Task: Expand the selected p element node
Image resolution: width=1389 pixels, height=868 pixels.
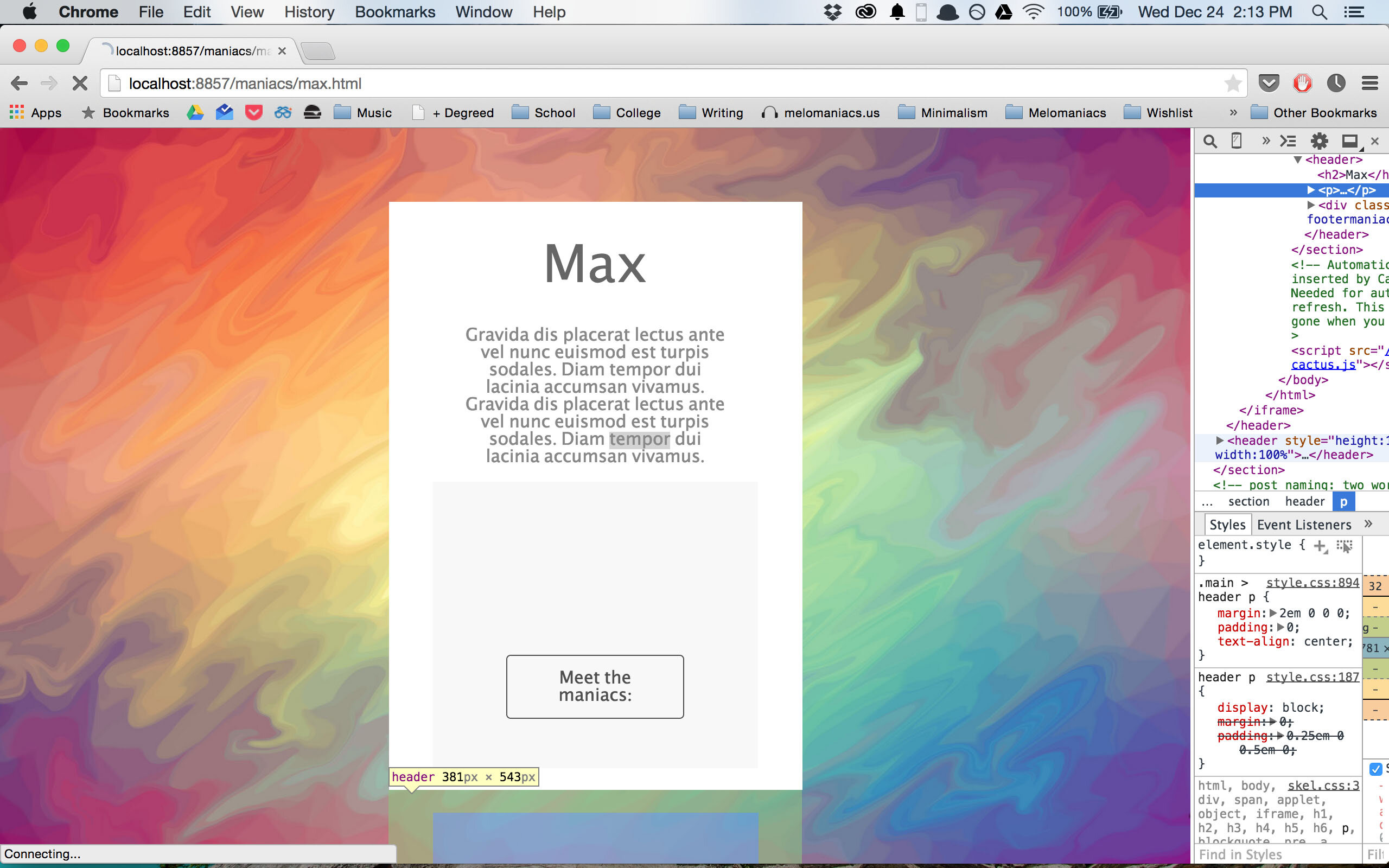Action: [x=1311, y=190]
